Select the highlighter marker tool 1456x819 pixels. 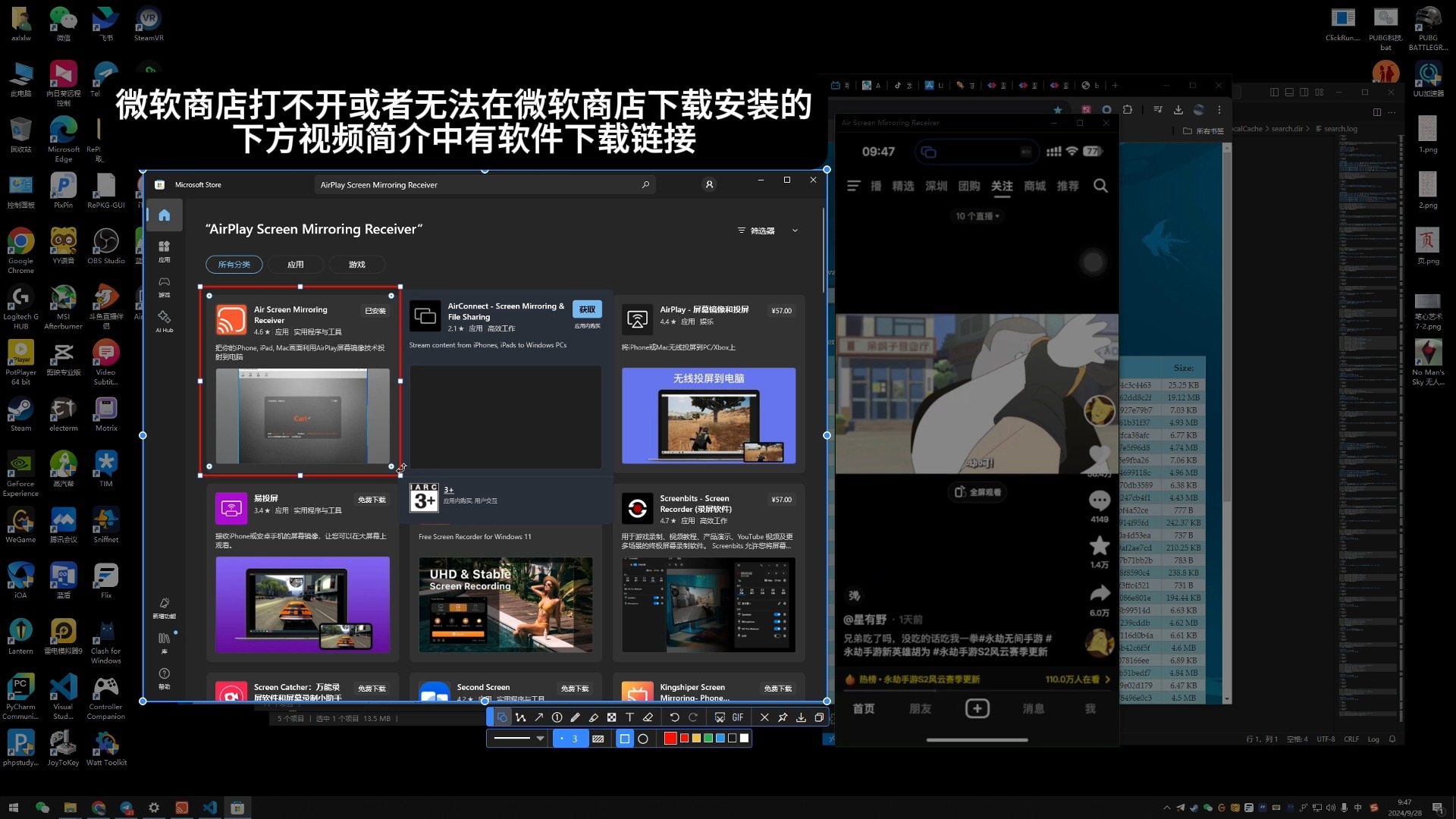tap(593, 717)
